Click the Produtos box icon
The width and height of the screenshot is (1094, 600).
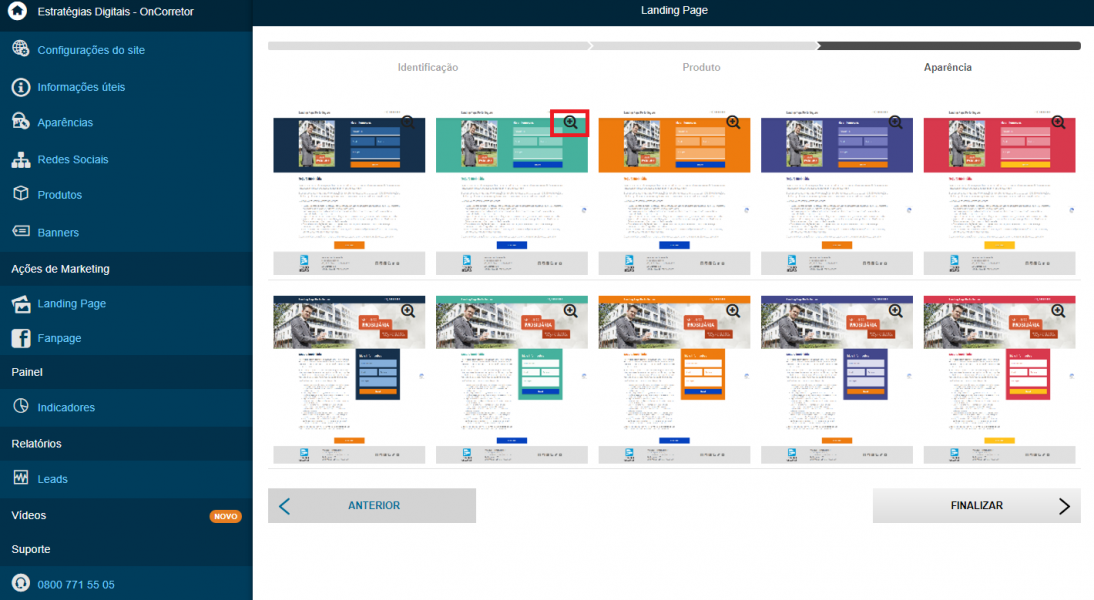pos(21,194)
